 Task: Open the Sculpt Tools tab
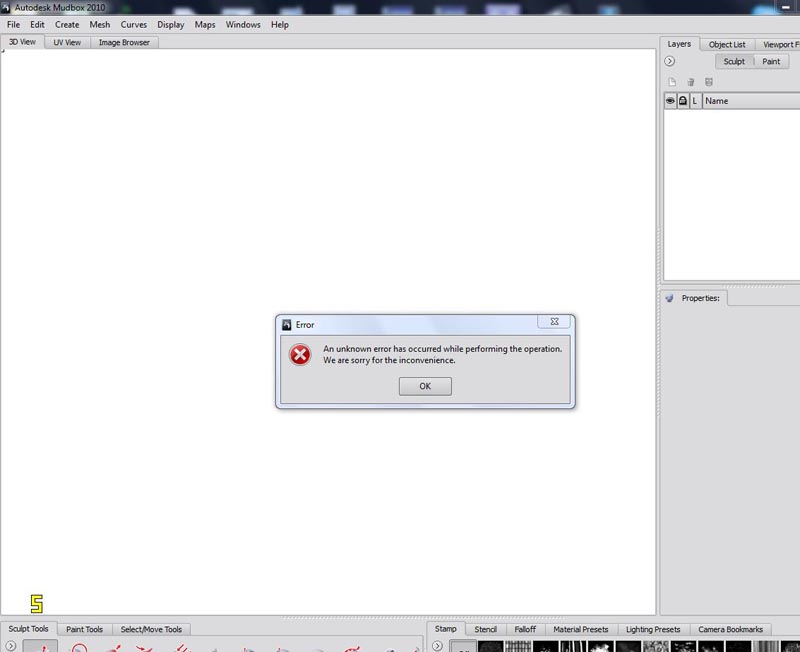coord(28,629)
